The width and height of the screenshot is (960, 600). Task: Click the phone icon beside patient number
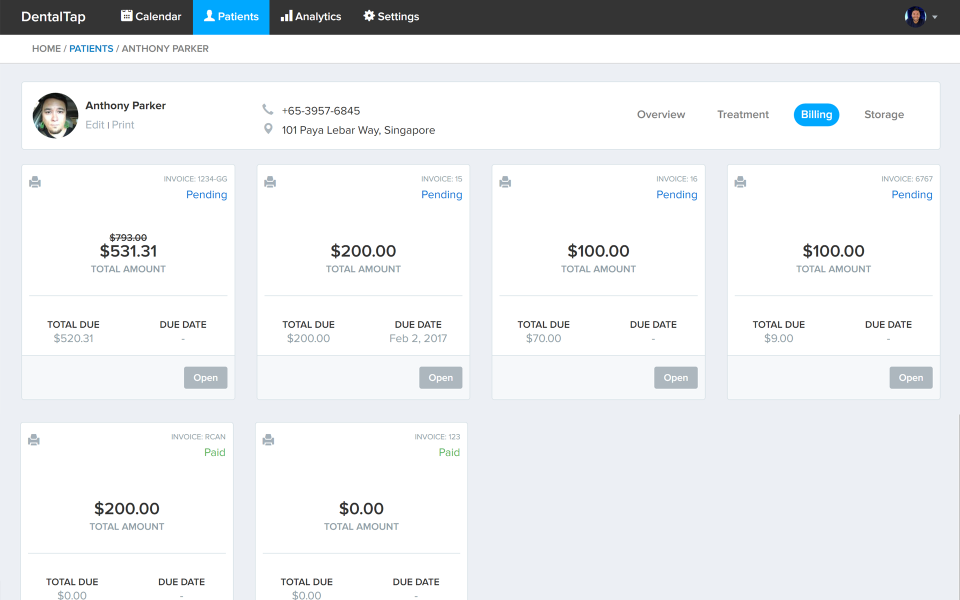268,110
